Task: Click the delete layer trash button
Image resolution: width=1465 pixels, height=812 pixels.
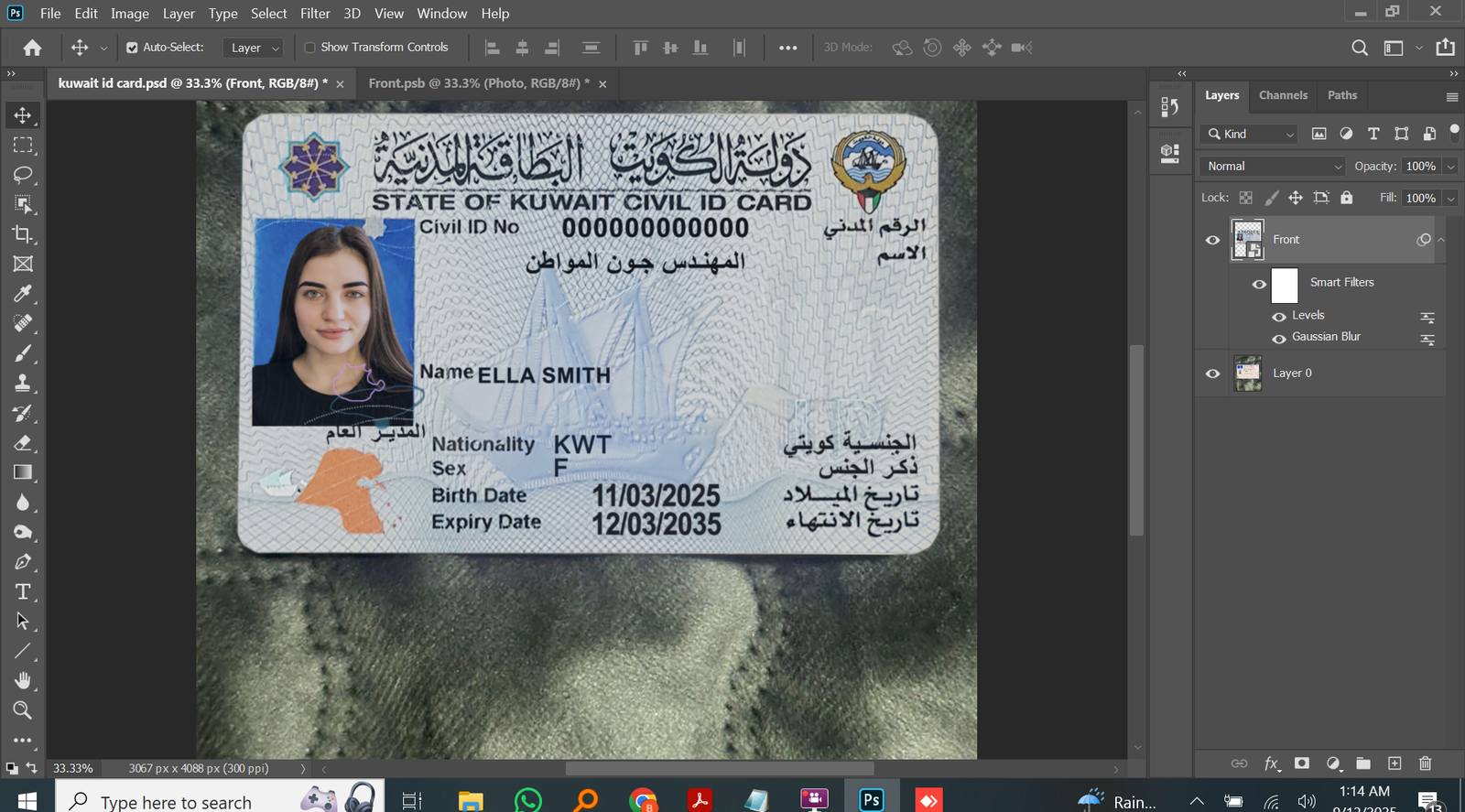Action: (1425, 763)
